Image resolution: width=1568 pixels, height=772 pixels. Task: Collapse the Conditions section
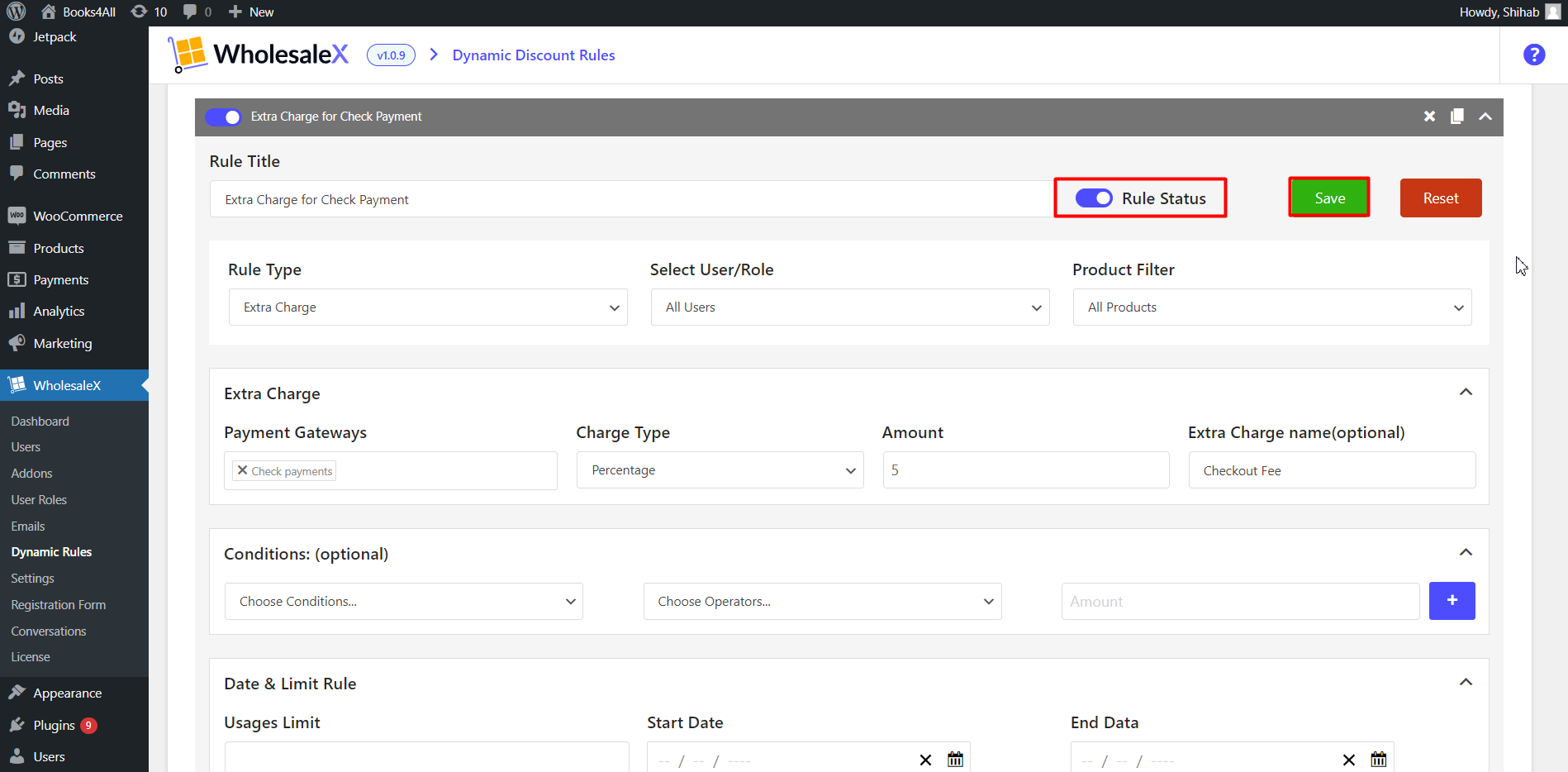[x=1466, y=552]
